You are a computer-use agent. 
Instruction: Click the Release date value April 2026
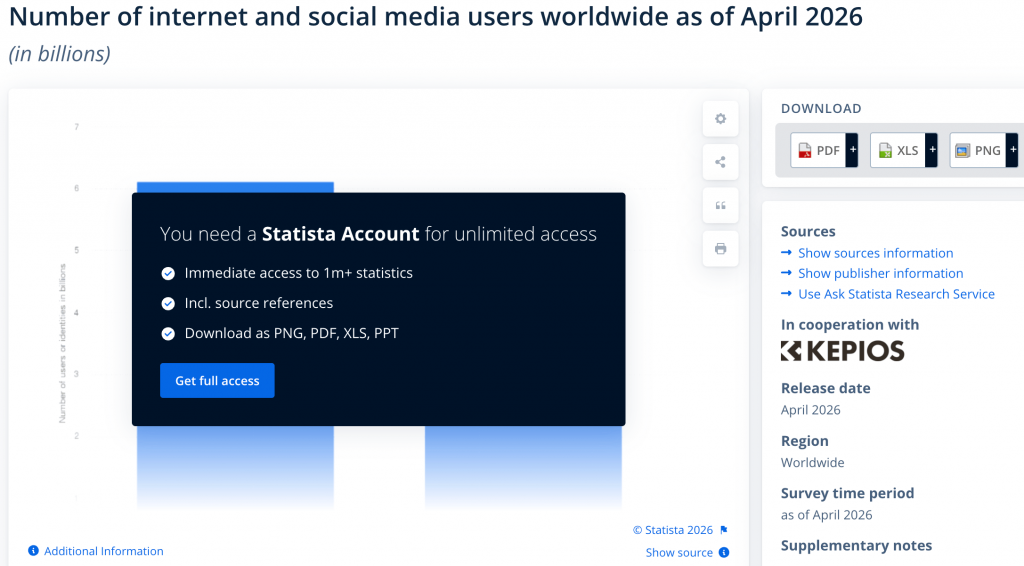point(810,410)
